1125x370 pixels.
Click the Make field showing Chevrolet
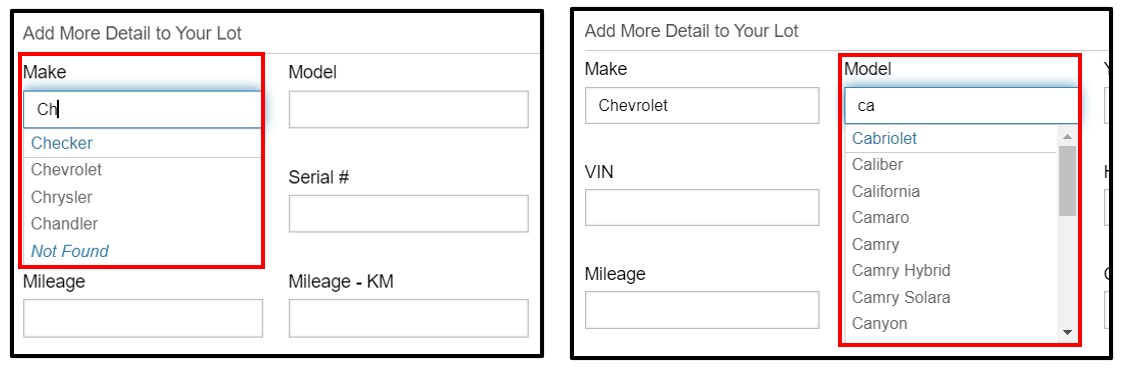click(x=702, y=105)
